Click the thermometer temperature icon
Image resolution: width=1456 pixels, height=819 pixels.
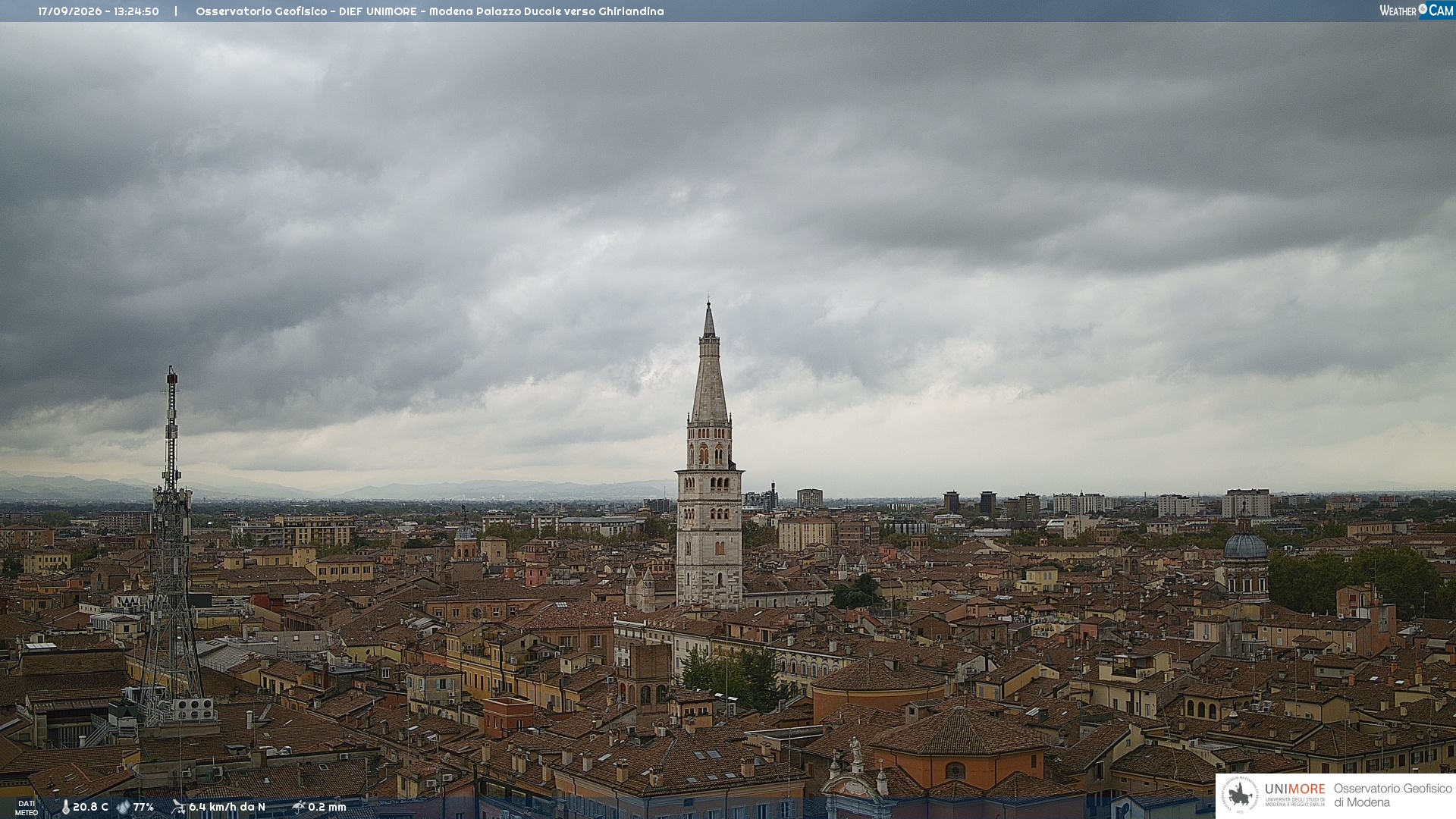pos(65,807)
